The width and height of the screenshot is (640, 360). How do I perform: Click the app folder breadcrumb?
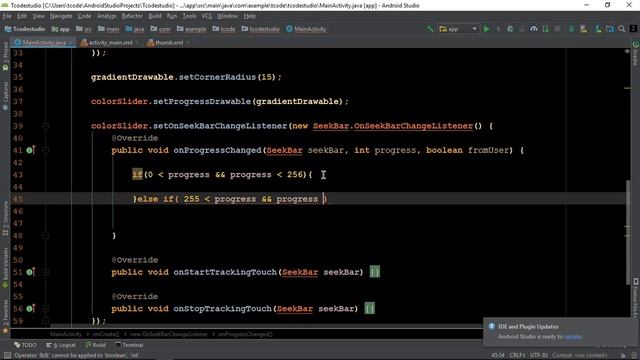click(x=60, y=29)
